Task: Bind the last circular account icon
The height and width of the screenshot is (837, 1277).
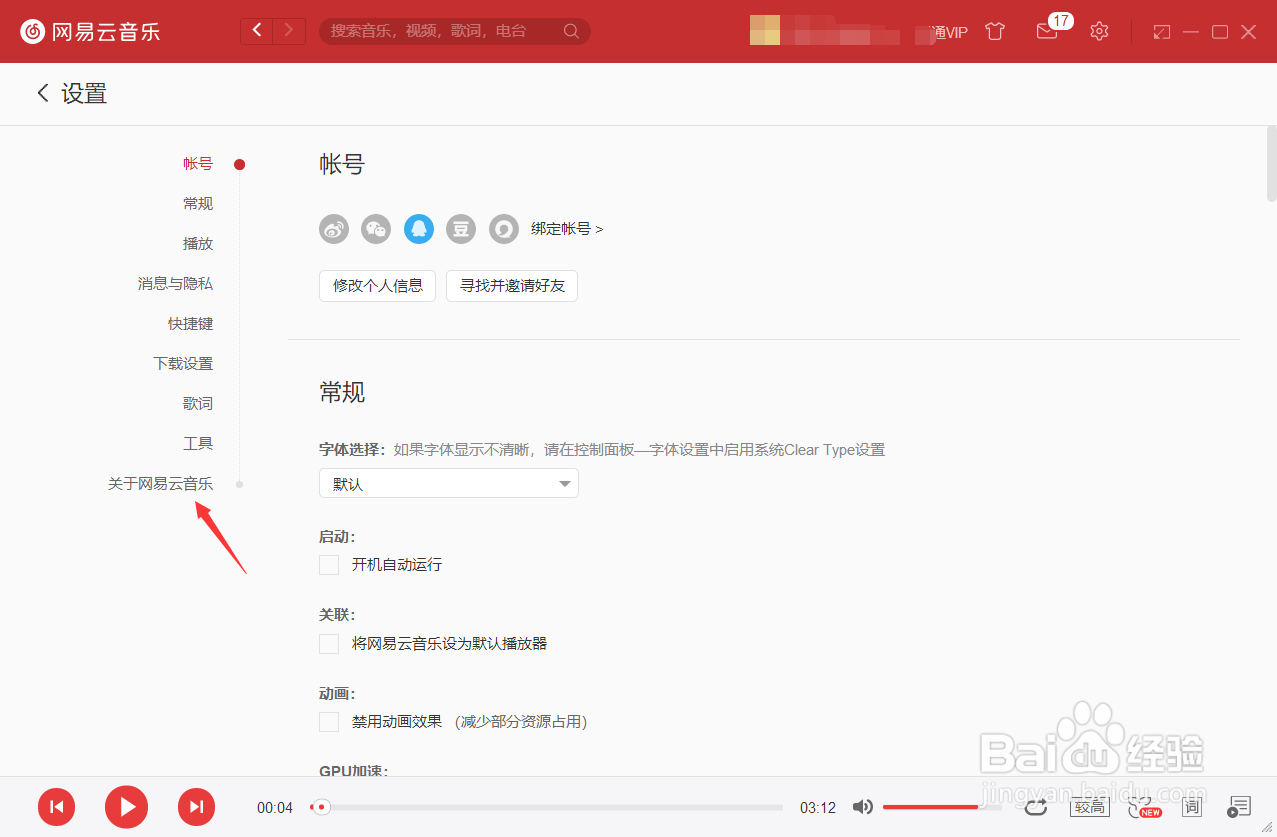Action: [x=504, y=229]
